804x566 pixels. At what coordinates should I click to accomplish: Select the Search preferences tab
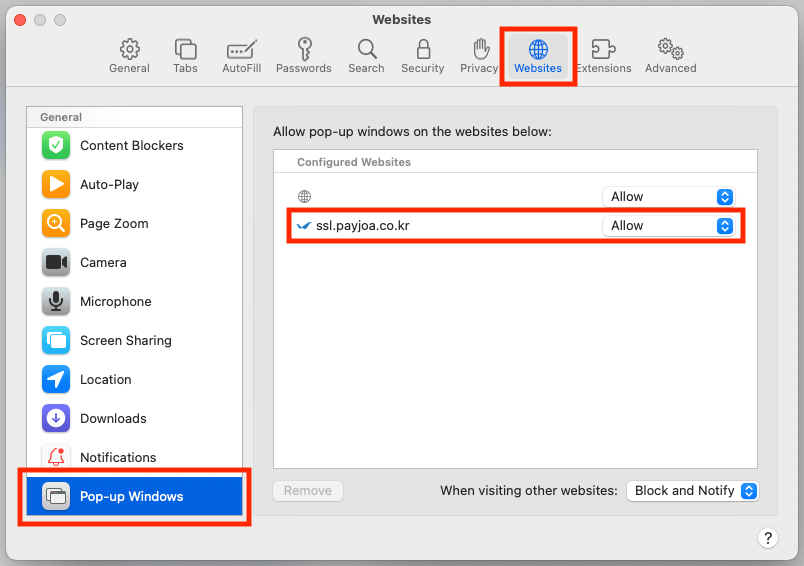[366, 56]
